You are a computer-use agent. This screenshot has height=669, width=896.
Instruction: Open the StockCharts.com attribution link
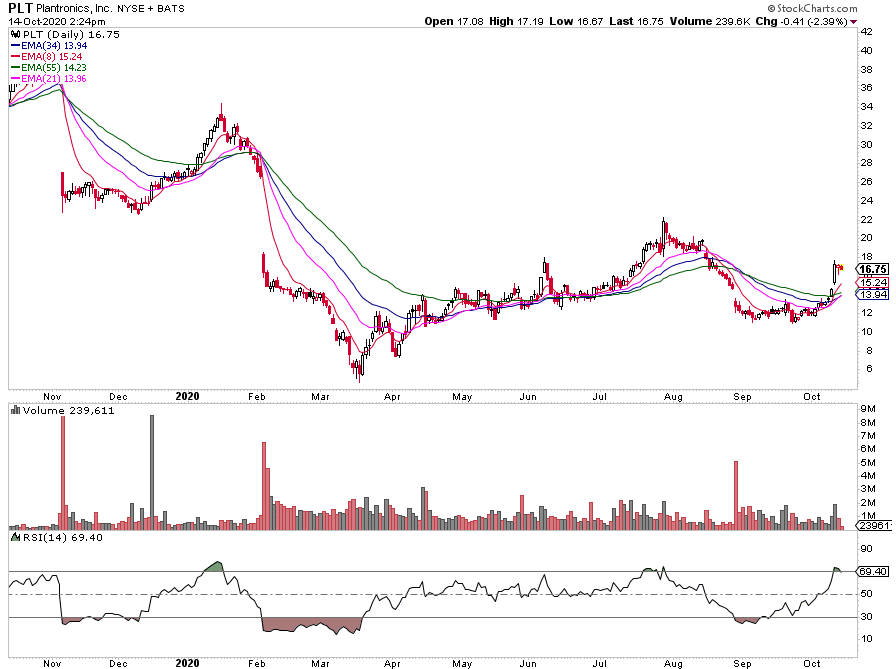tap(812, 8)
